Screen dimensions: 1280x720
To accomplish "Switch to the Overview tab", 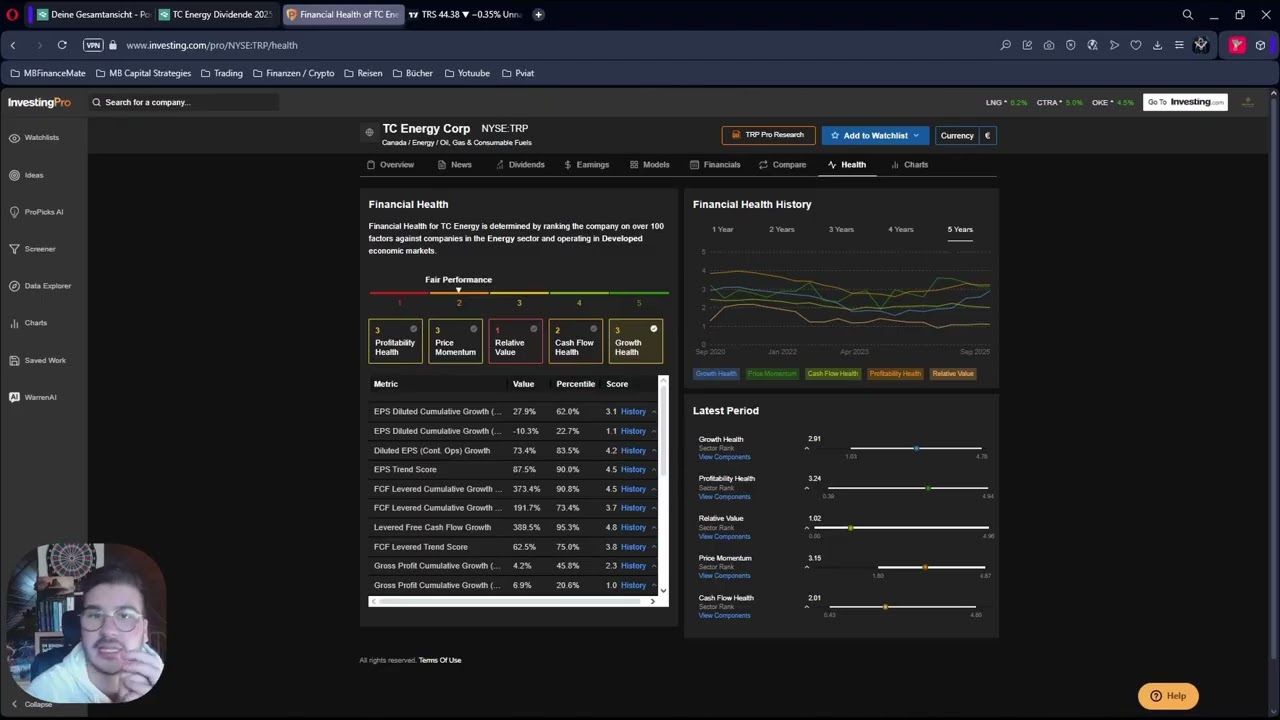I will click(x=390, y=165).
